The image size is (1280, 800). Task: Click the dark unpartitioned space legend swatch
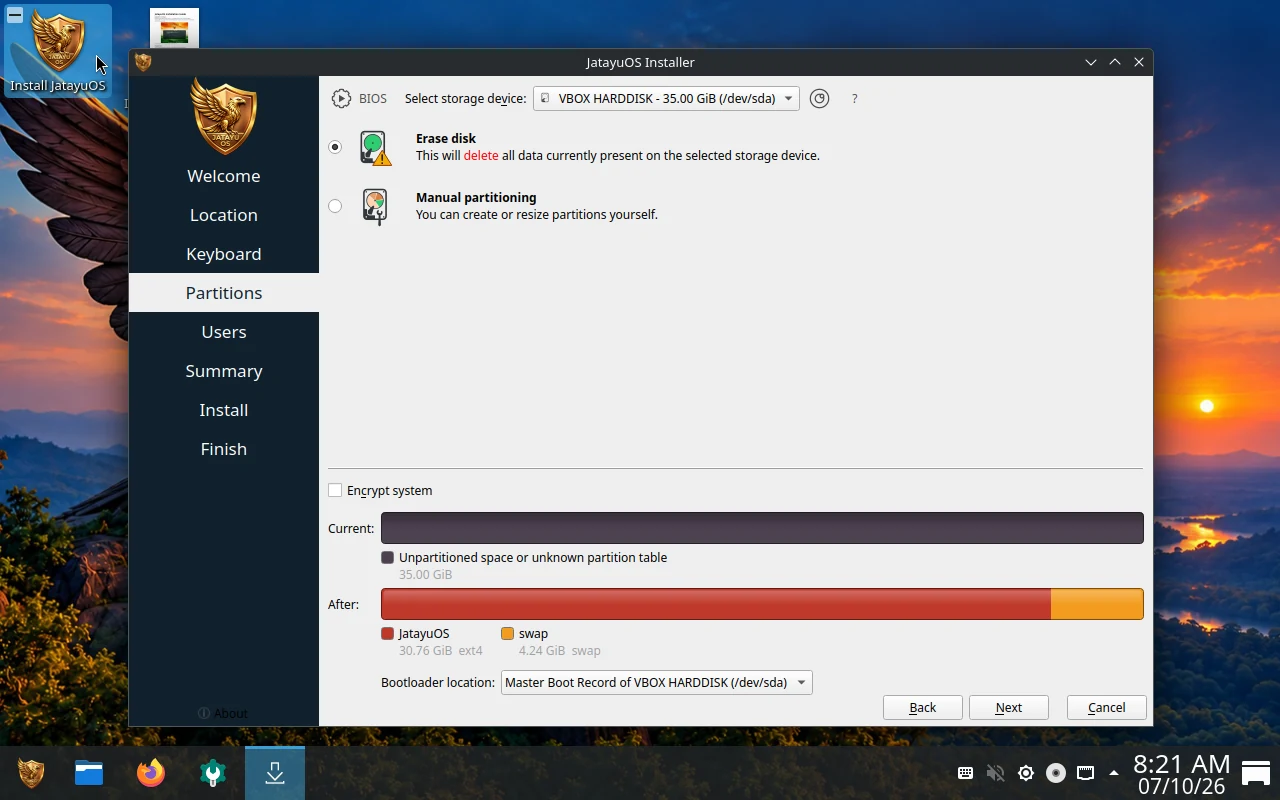pyautogui.click(x=388, y=557)
